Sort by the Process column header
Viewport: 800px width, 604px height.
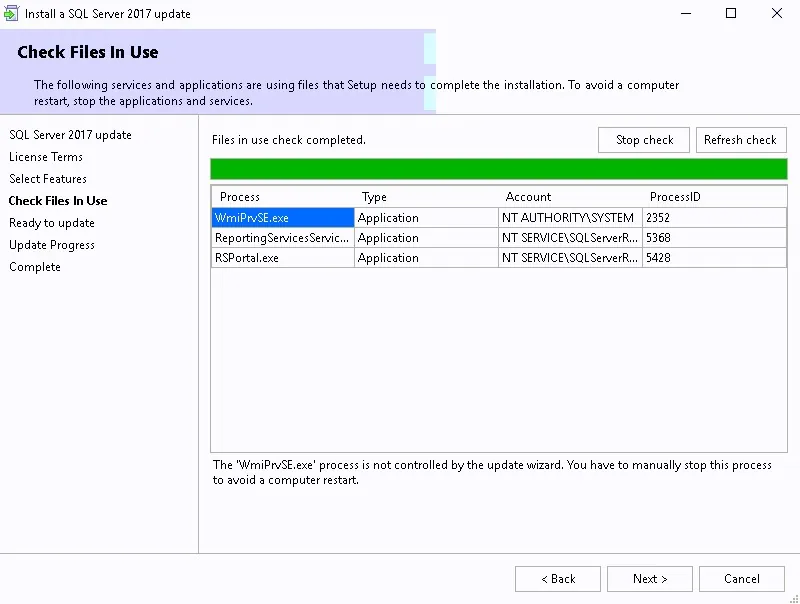[283, 197]
